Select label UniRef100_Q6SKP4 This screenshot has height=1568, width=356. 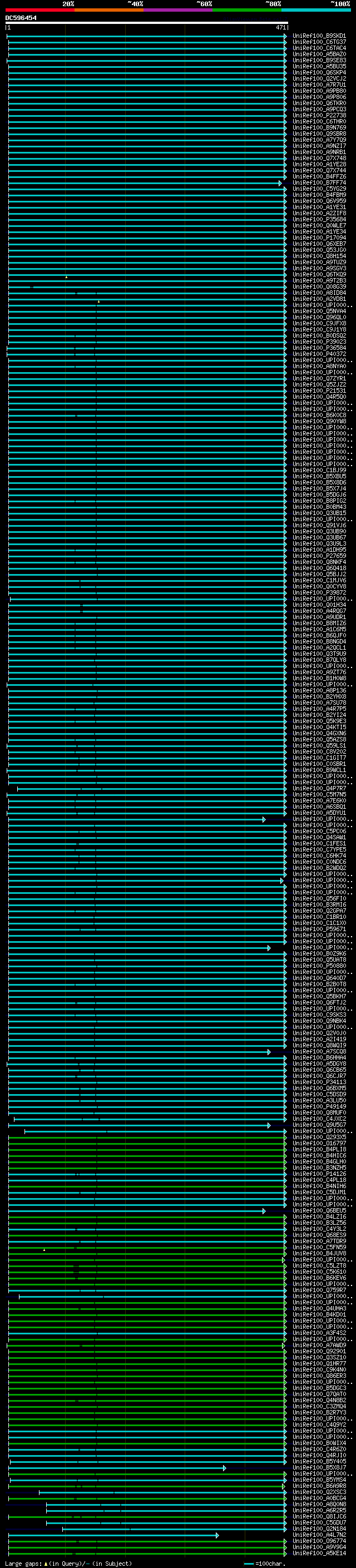(319, 72)
